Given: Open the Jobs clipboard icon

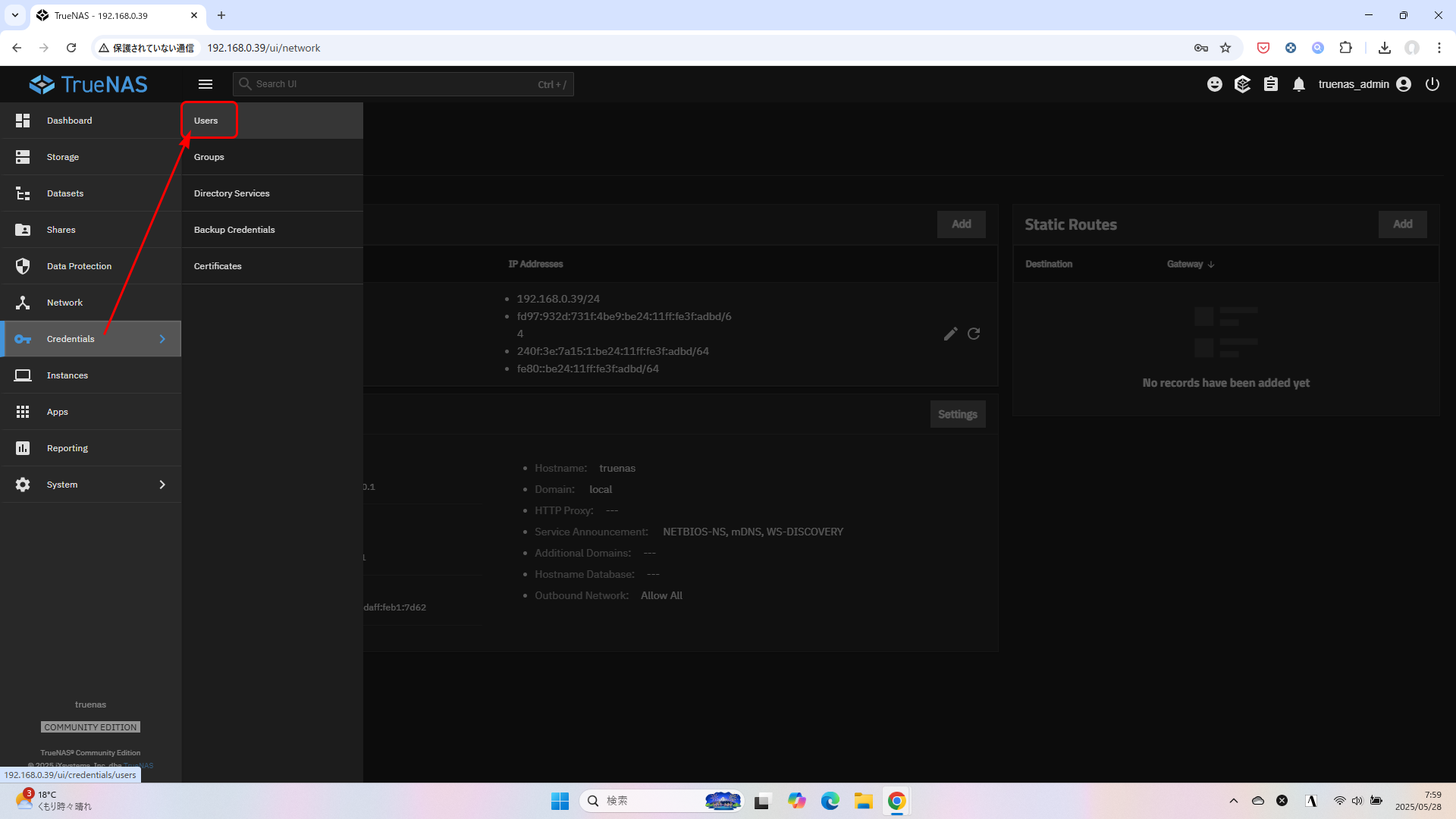Looking at the screenshot, I should point(1271,84).
